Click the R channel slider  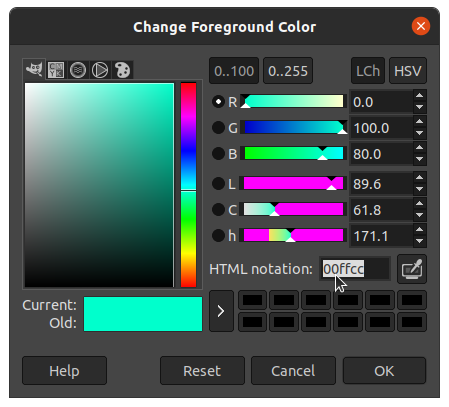[x=294, y=101]
